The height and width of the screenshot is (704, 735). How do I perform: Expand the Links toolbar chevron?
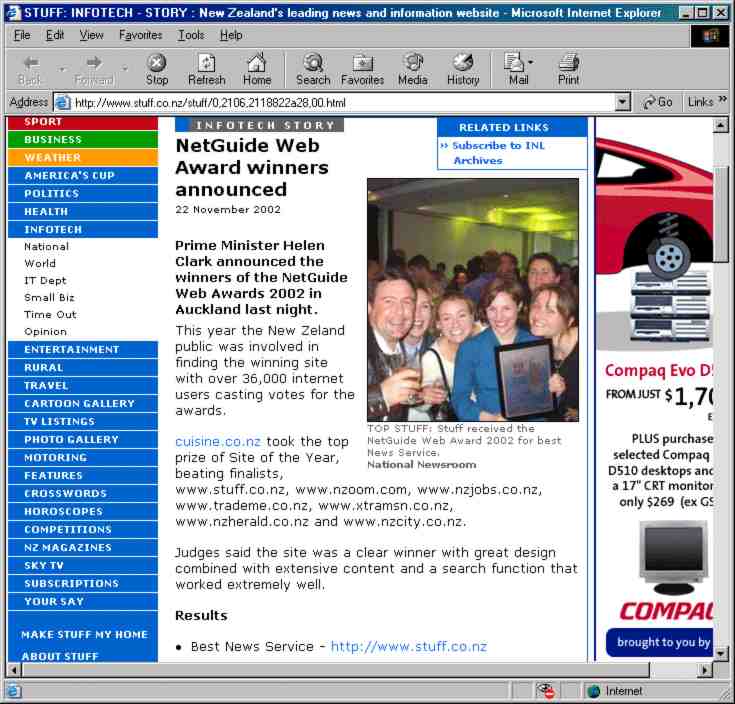click(x=723, y=101)
